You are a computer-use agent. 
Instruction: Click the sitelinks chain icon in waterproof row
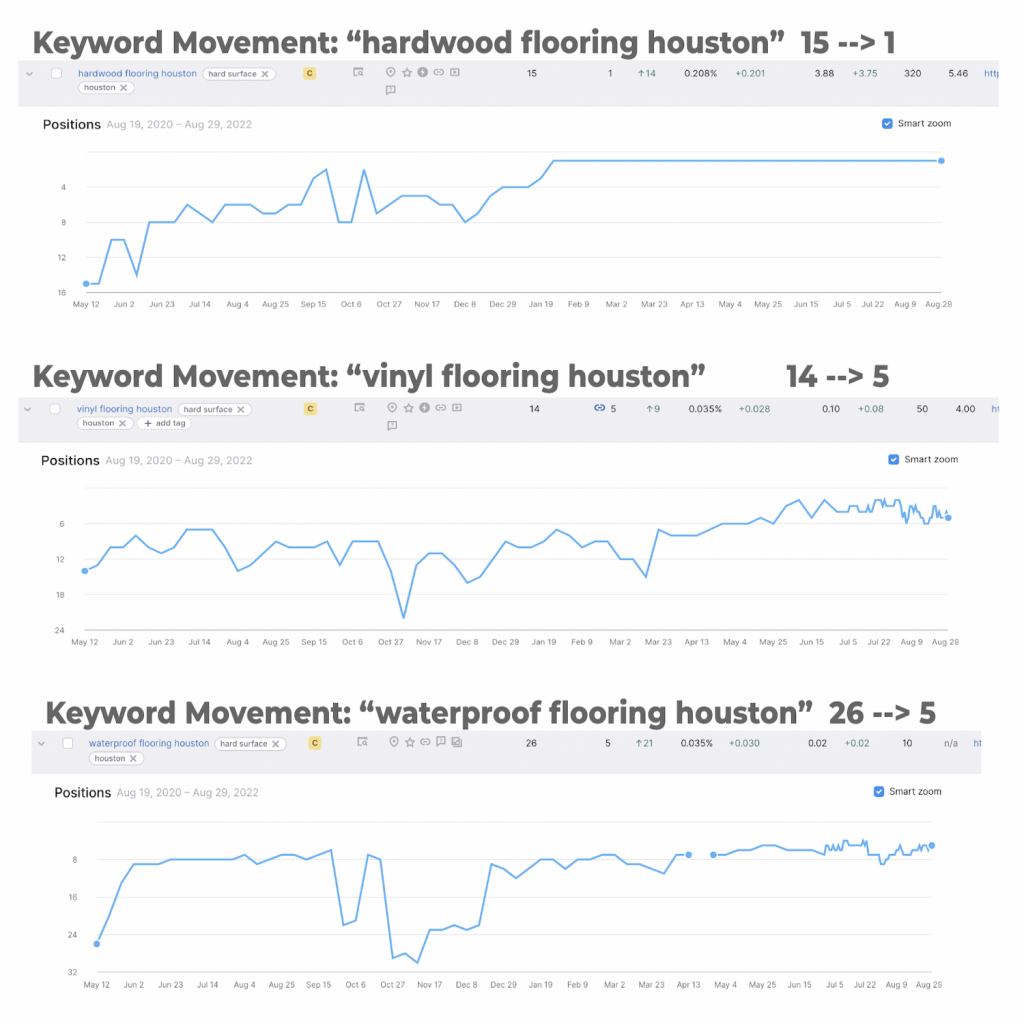[425, 742]
